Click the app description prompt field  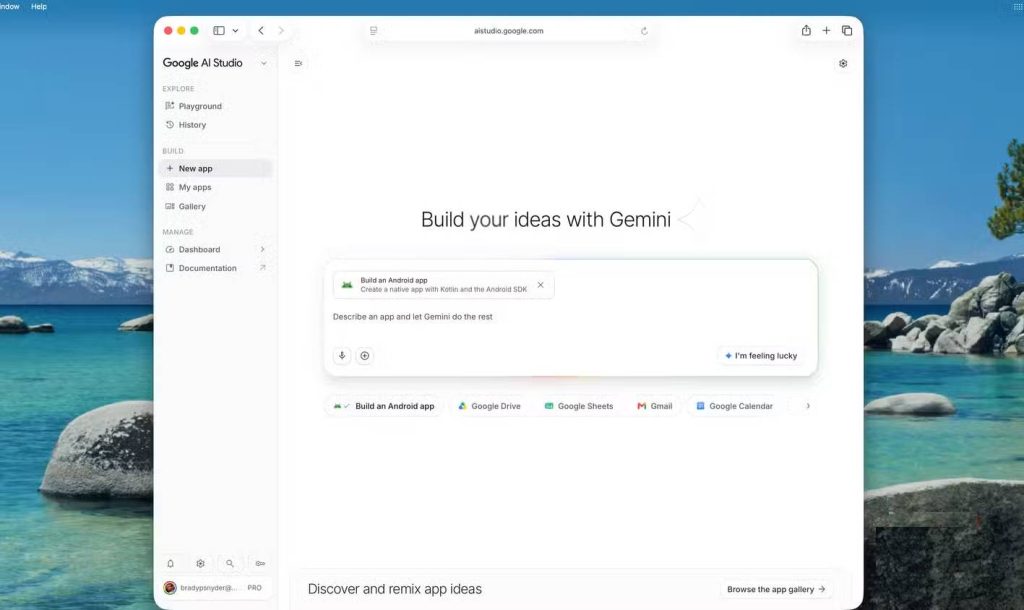click(571, 317)
